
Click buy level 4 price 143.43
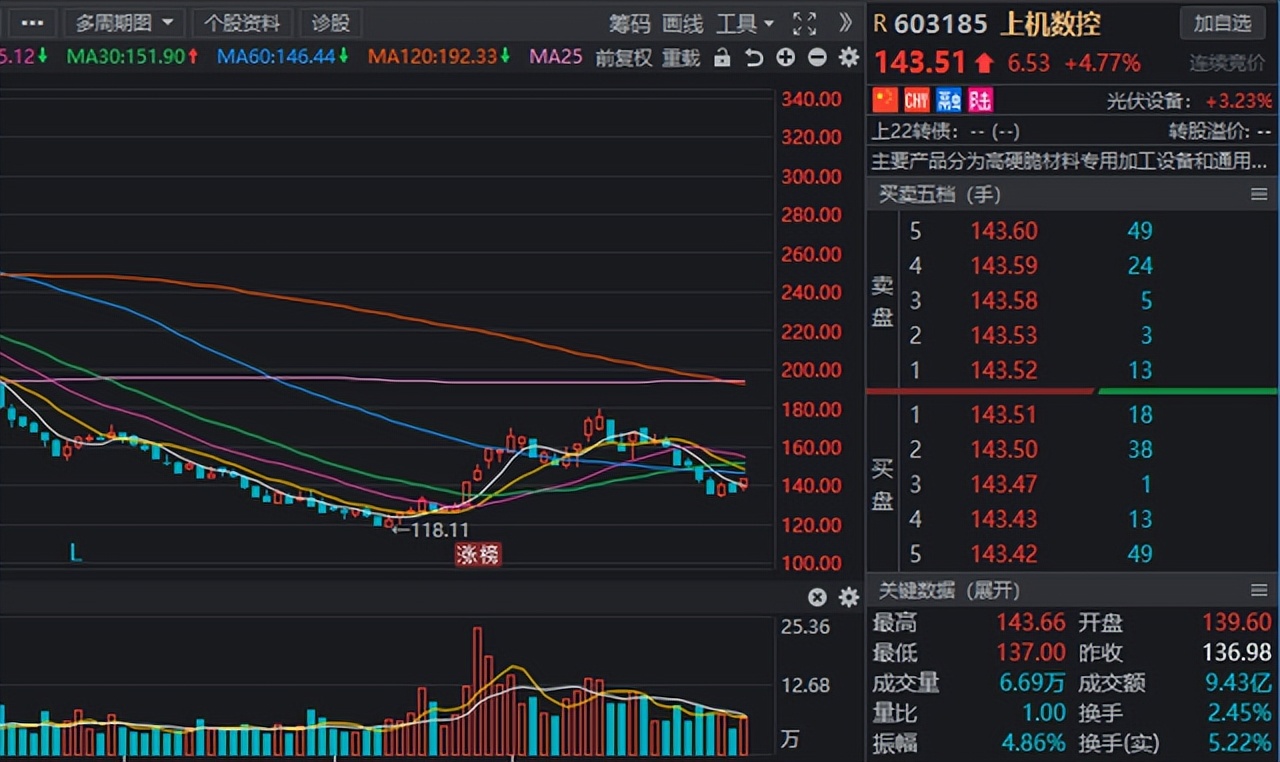(x=1004, y=519)
